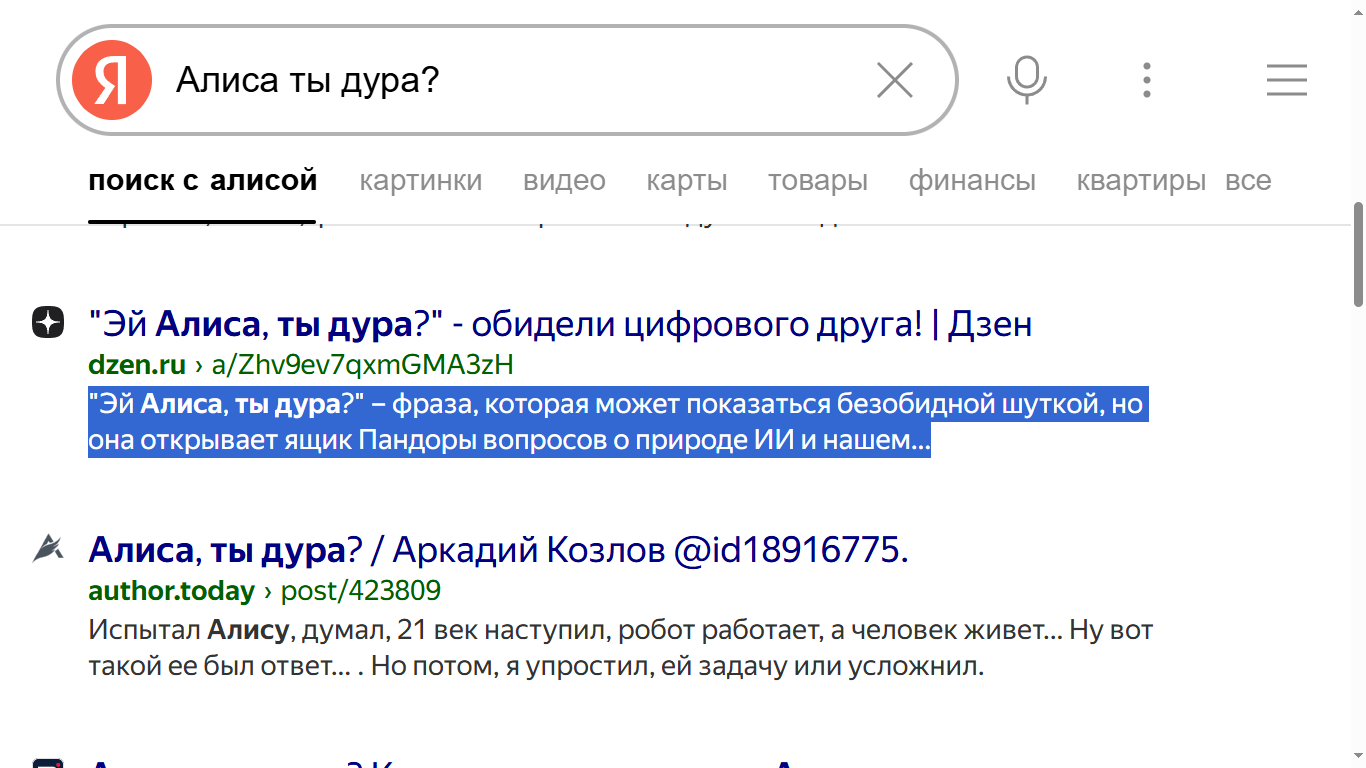Open result 'обидели цифрового друга! | Дзен'
Screen dimensions: 1366x768
tap(560, 324)
